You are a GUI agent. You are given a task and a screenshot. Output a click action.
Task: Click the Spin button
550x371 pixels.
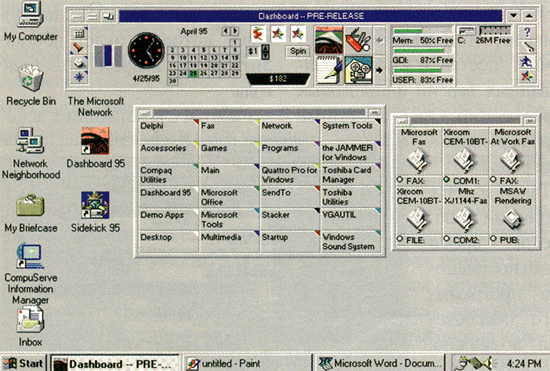[298, 52]
